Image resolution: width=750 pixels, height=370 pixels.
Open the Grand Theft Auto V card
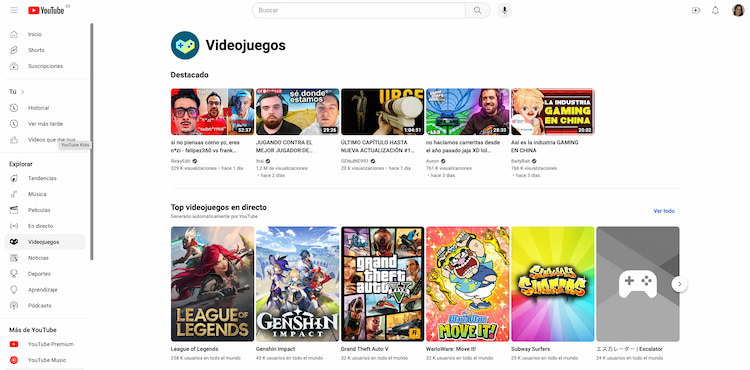tap(383, 284)
